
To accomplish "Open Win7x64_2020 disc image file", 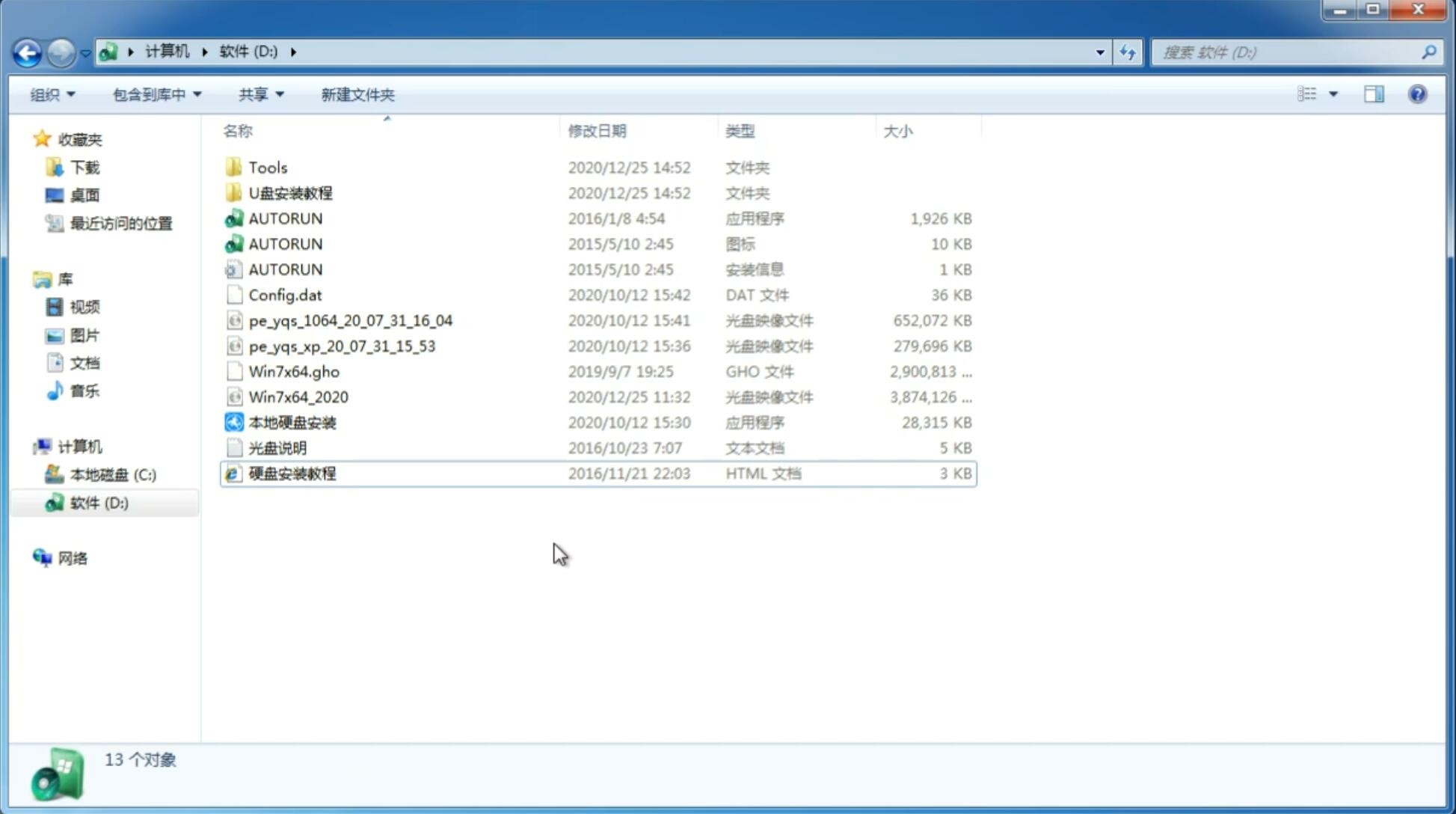I will 299,396.
